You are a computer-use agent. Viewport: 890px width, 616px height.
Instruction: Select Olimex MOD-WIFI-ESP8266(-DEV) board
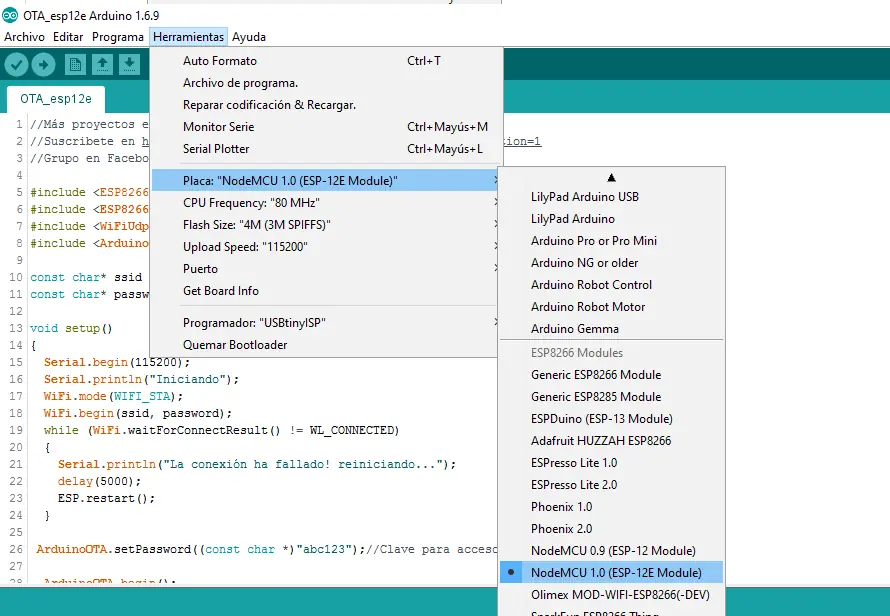[611, 594]
